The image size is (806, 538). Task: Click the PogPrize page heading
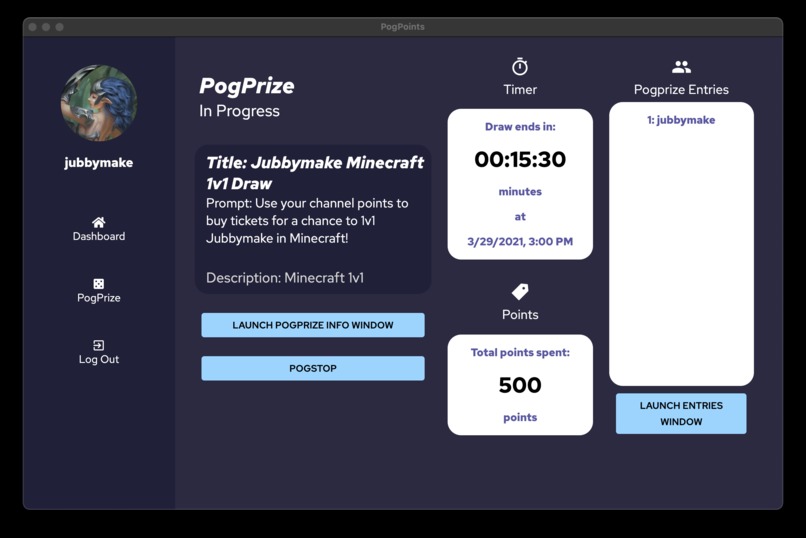point(247,86)
